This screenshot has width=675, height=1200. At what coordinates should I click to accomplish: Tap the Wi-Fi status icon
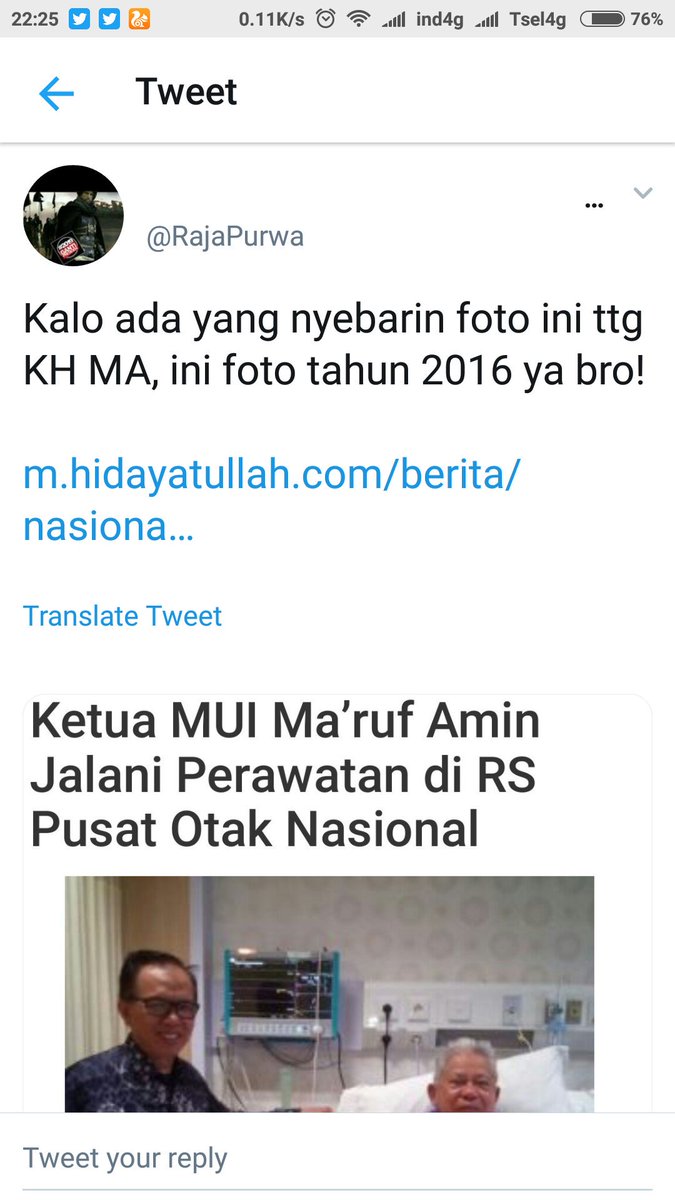click(x=359, y=19)
